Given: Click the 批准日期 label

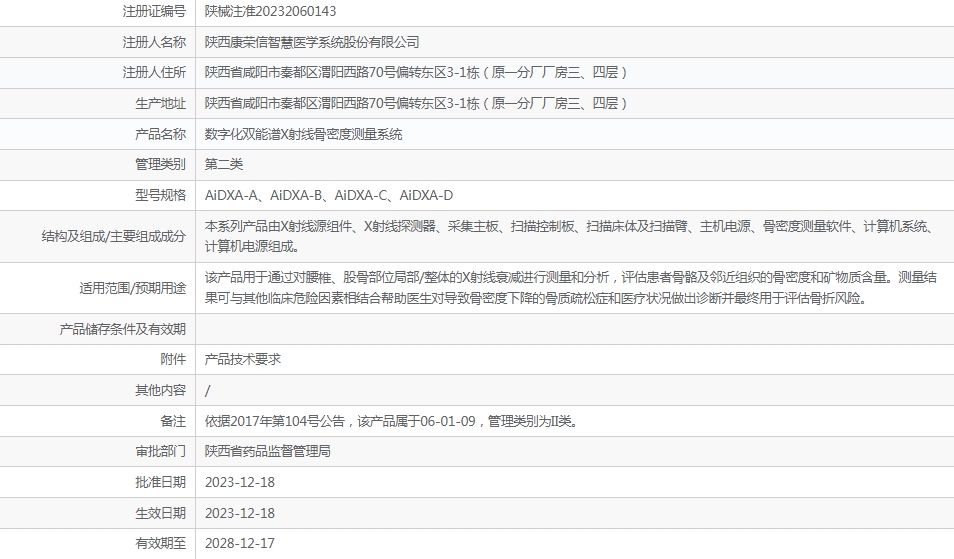Looking at the screenshot, I should tap(160, 482).
